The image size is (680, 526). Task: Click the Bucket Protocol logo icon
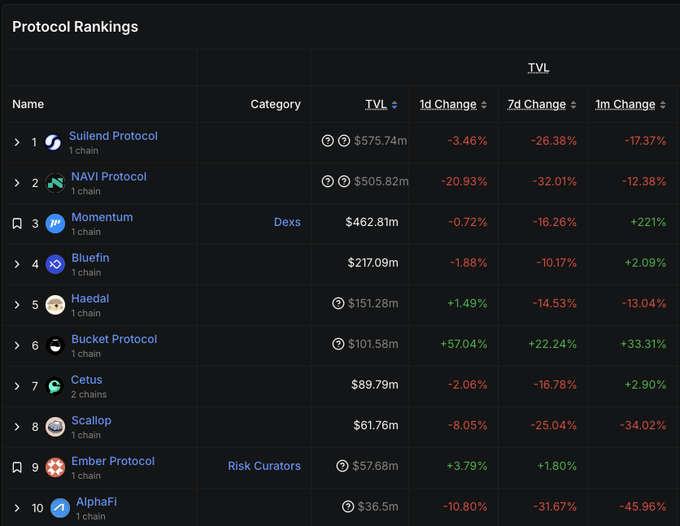tap(55, 346)
